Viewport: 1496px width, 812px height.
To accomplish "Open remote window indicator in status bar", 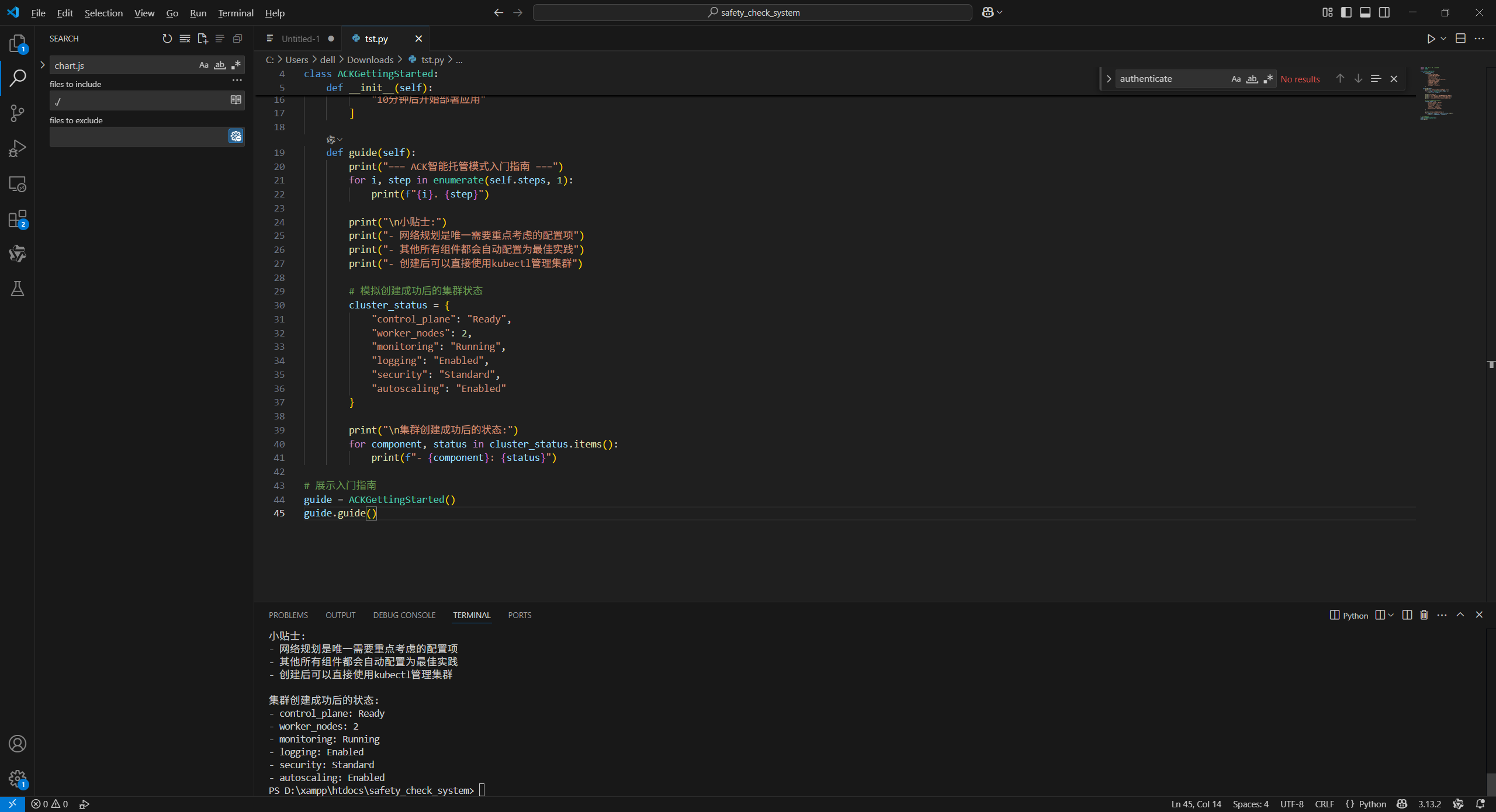I will point(12,804).
